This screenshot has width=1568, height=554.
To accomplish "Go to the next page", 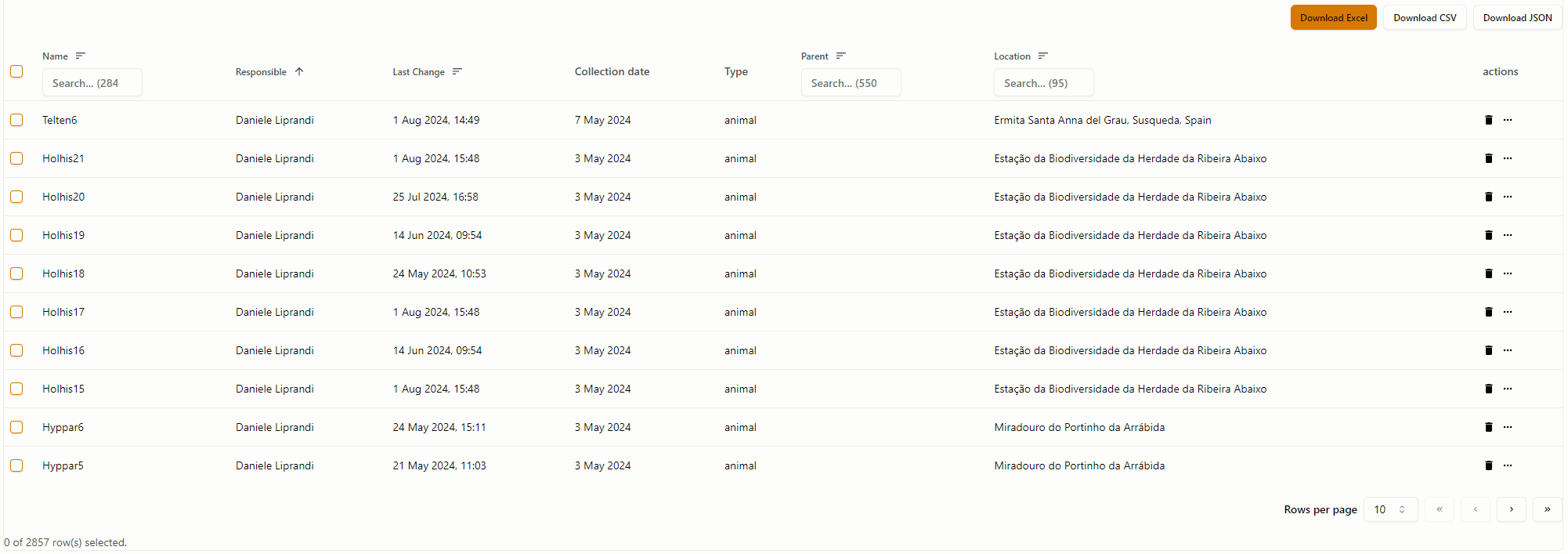I will (x=1511, y=509).
